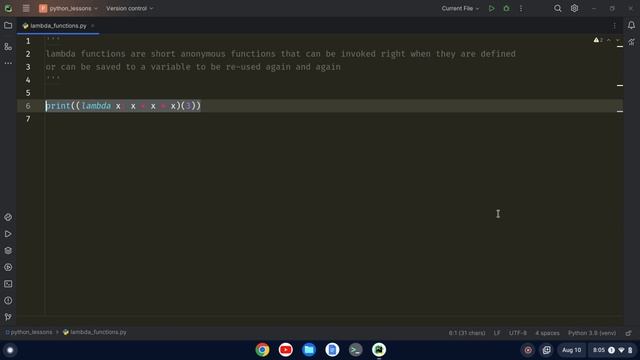640x360 pixels.
Task: Open the Git version control tool window
Action: click(x=8, y=317)
